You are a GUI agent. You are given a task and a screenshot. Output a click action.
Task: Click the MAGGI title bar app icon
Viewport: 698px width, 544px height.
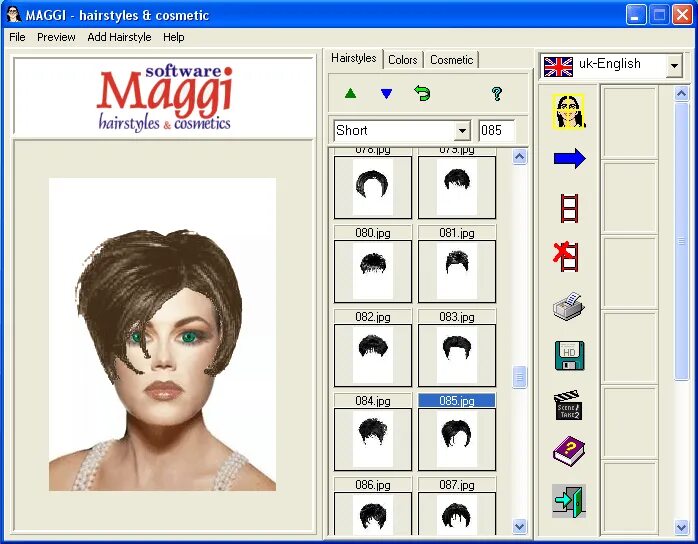coord(14,15)
